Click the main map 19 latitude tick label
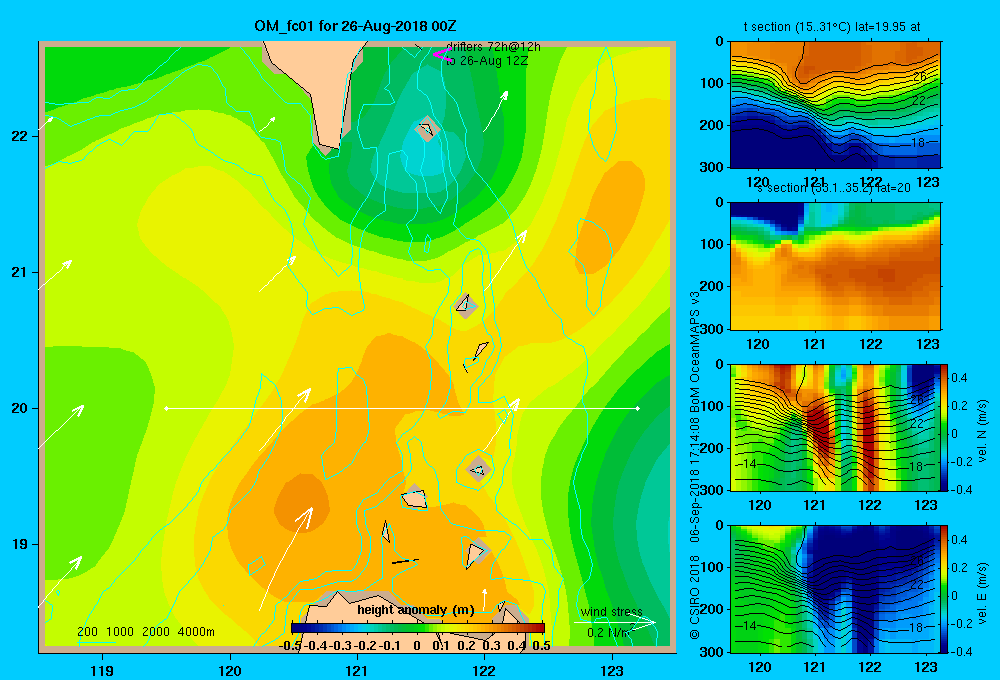The width and height of the screenshot is (1000, 680). click(19, 544)
